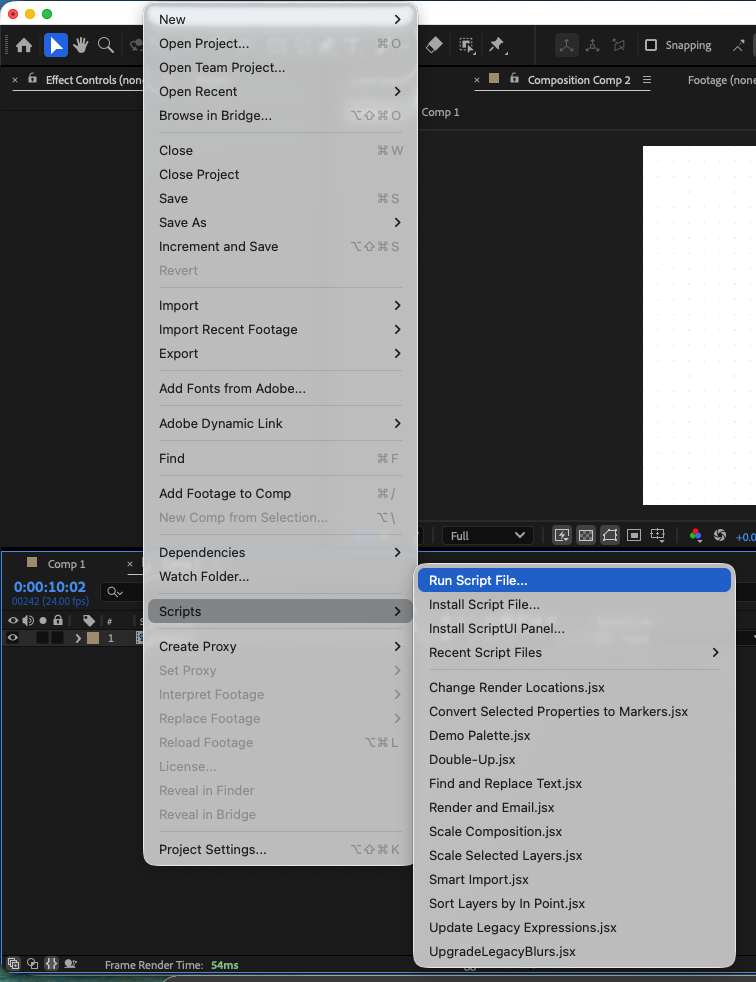Open the Full resolution dropdown
756x982 pixels.
pos(487,535)
